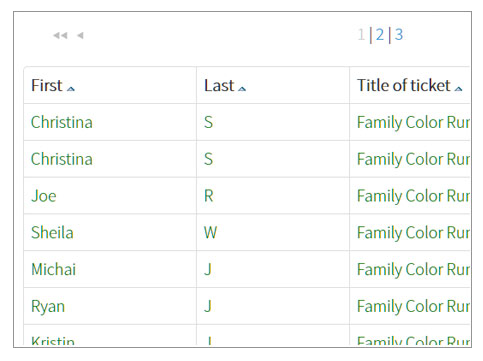The height and width of the screenshot is (361, 483).
Task: Sort by Title of ticket arrow
Action: [458, 89]
